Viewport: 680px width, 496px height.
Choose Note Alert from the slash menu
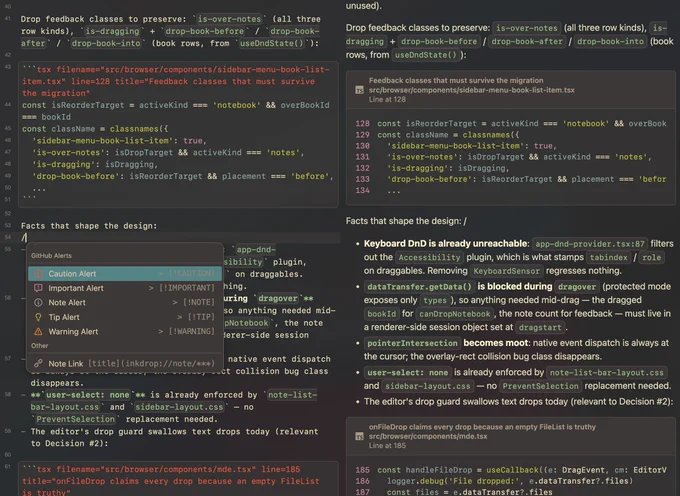[125, 302]
